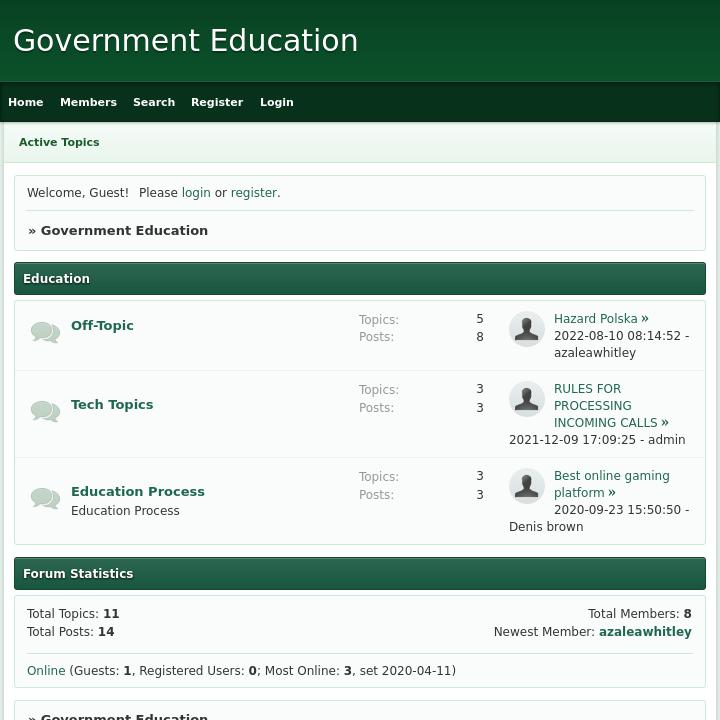Click the avatar beside the RULES FOR PROCESSING post

pos(527,399)
